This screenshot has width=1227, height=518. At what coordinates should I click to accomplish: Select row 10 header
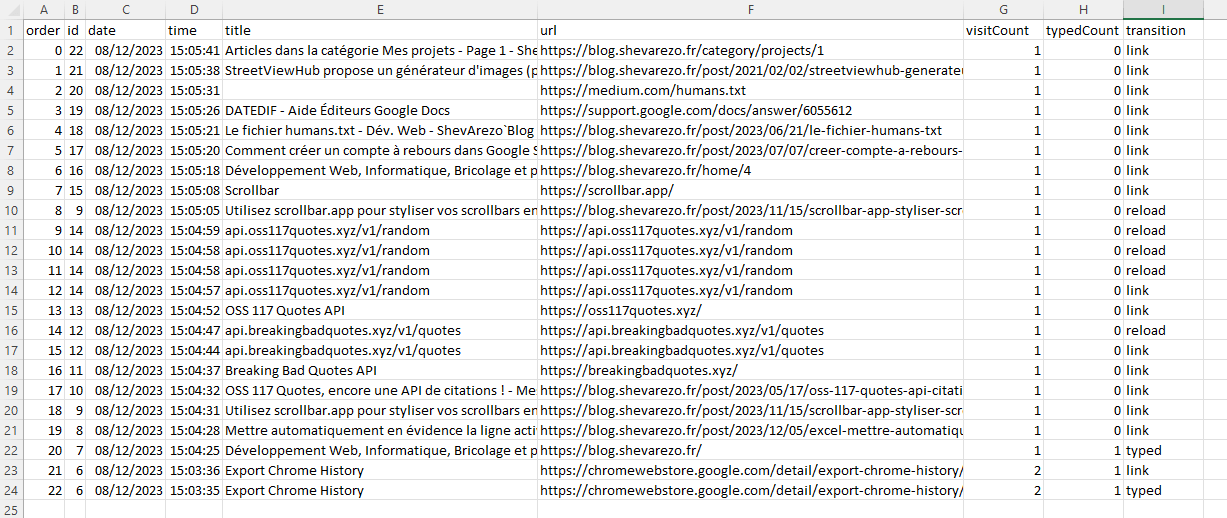tap(11, 210)
